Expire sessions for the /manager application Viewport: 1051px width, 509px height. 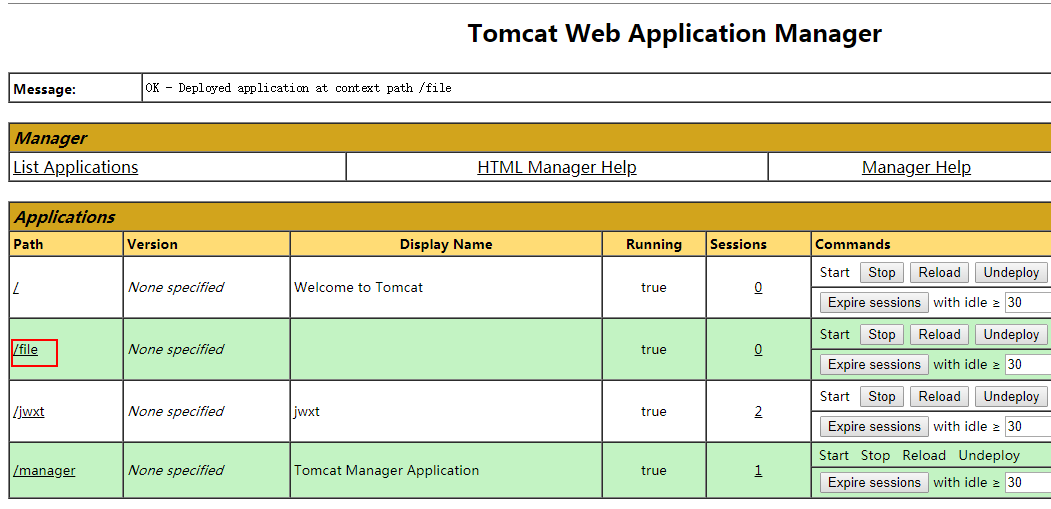click(874, 482)
